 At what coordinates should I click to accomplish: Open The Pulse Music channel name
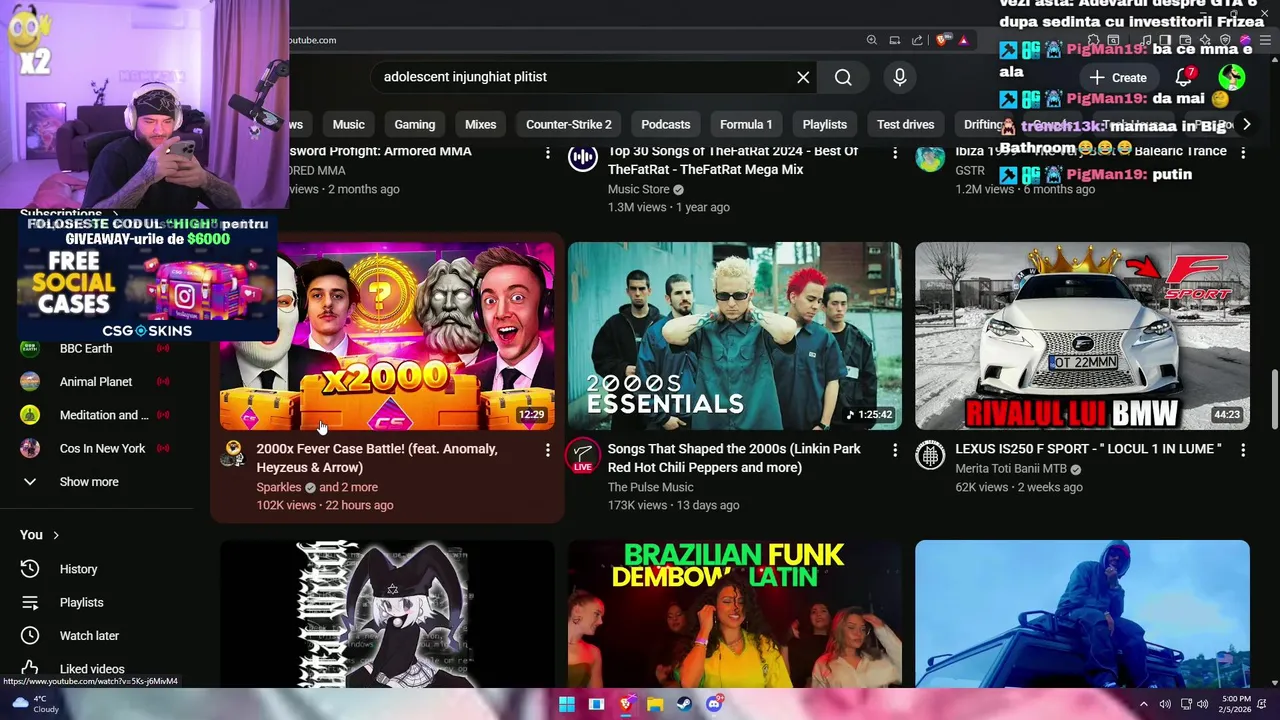[x=650, y=487]
